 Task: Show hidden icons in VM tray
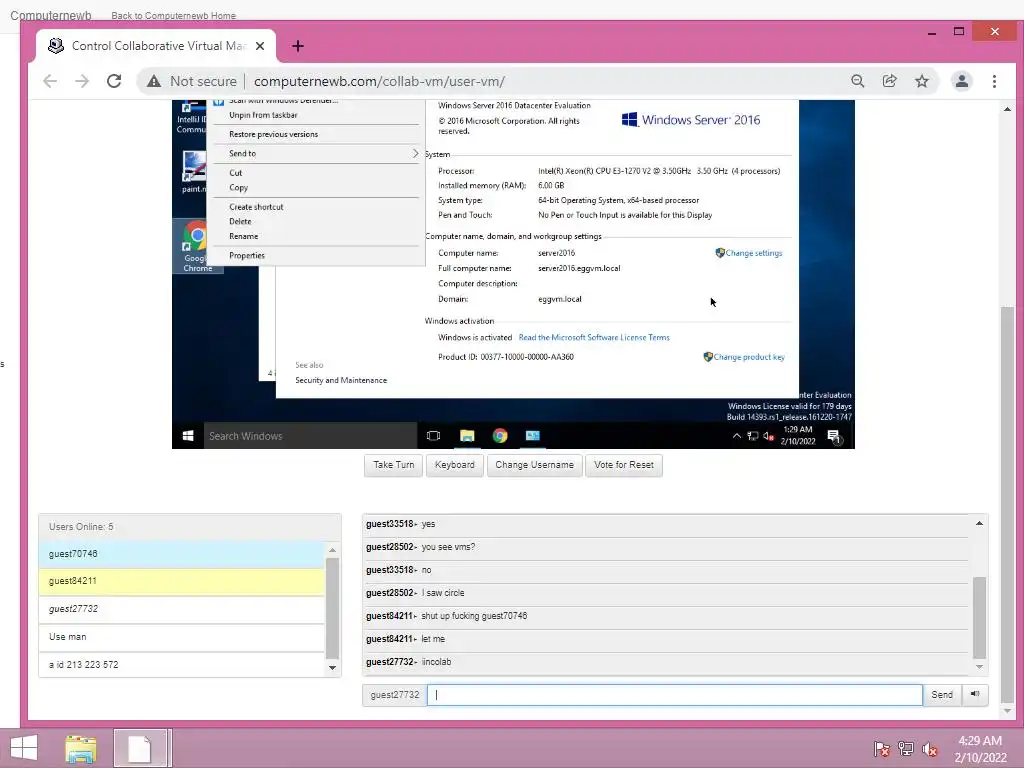737,436
